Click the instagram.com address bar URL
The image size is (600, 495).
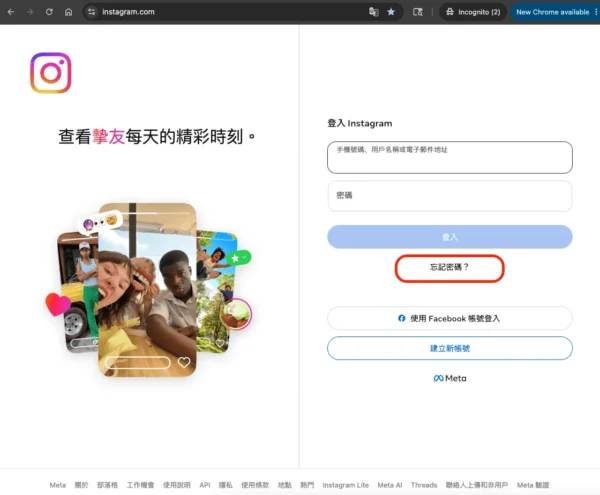(x=128, y=12)
